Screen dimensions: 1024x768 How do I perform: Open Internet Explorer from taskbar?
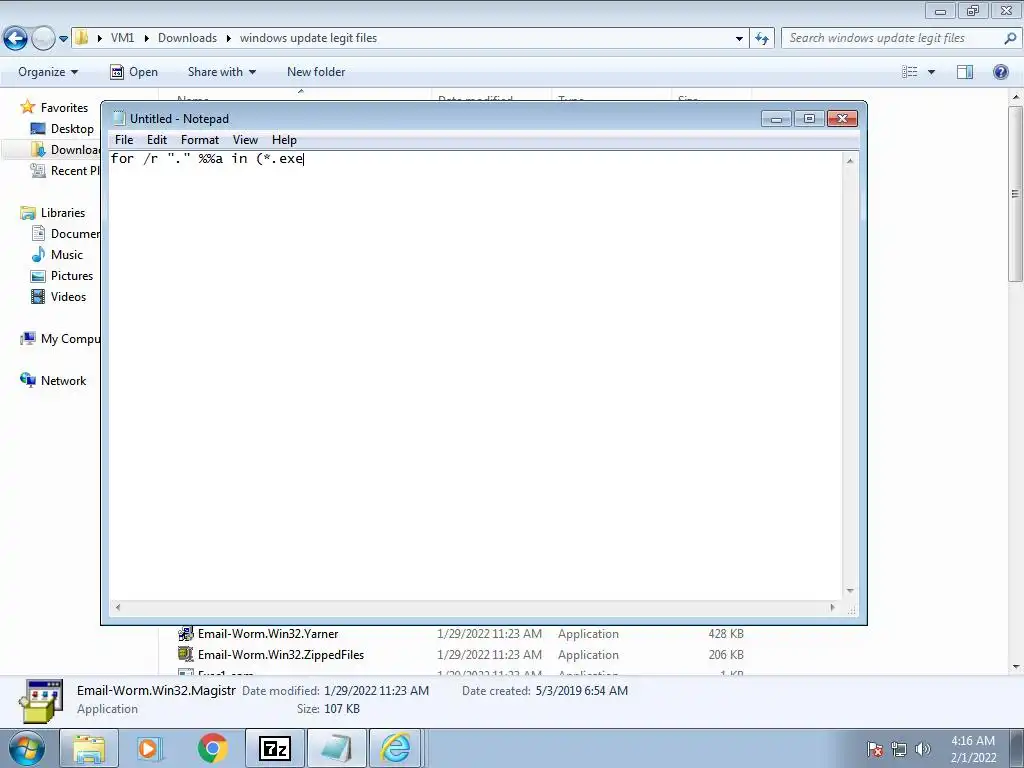click(x=396, y=748)
